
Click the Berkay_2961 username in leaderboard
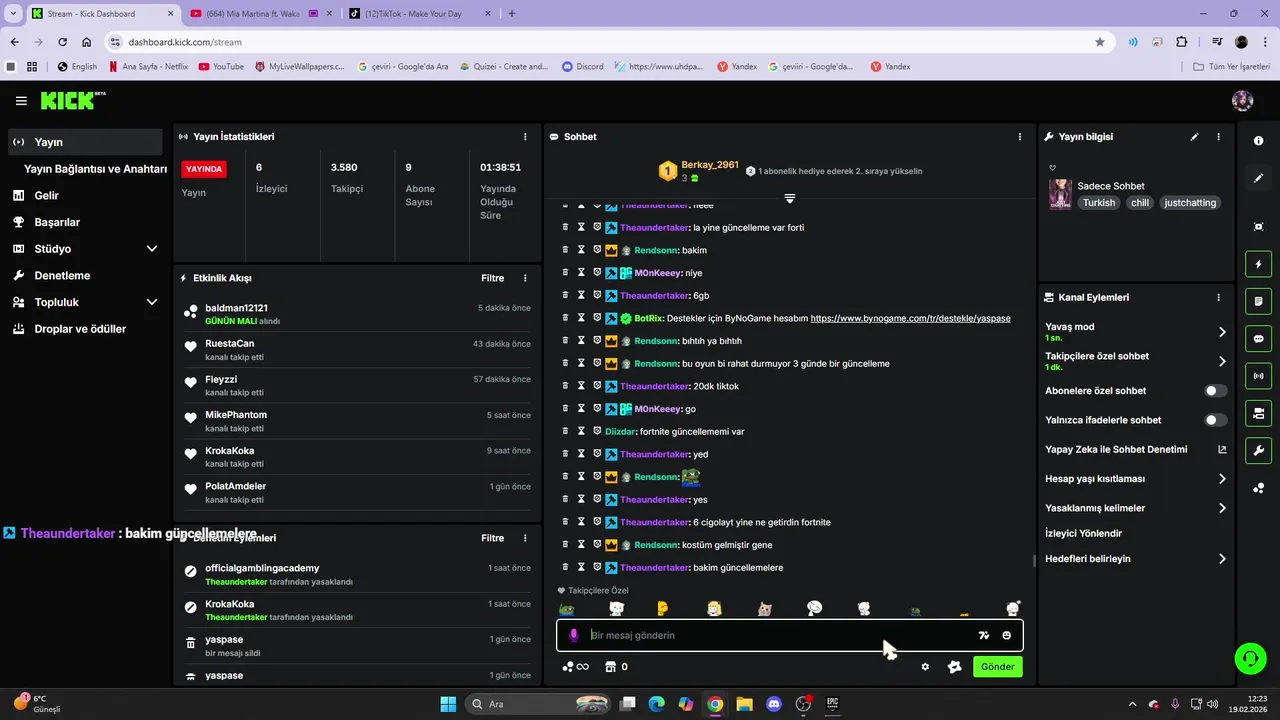click(710, 165)
